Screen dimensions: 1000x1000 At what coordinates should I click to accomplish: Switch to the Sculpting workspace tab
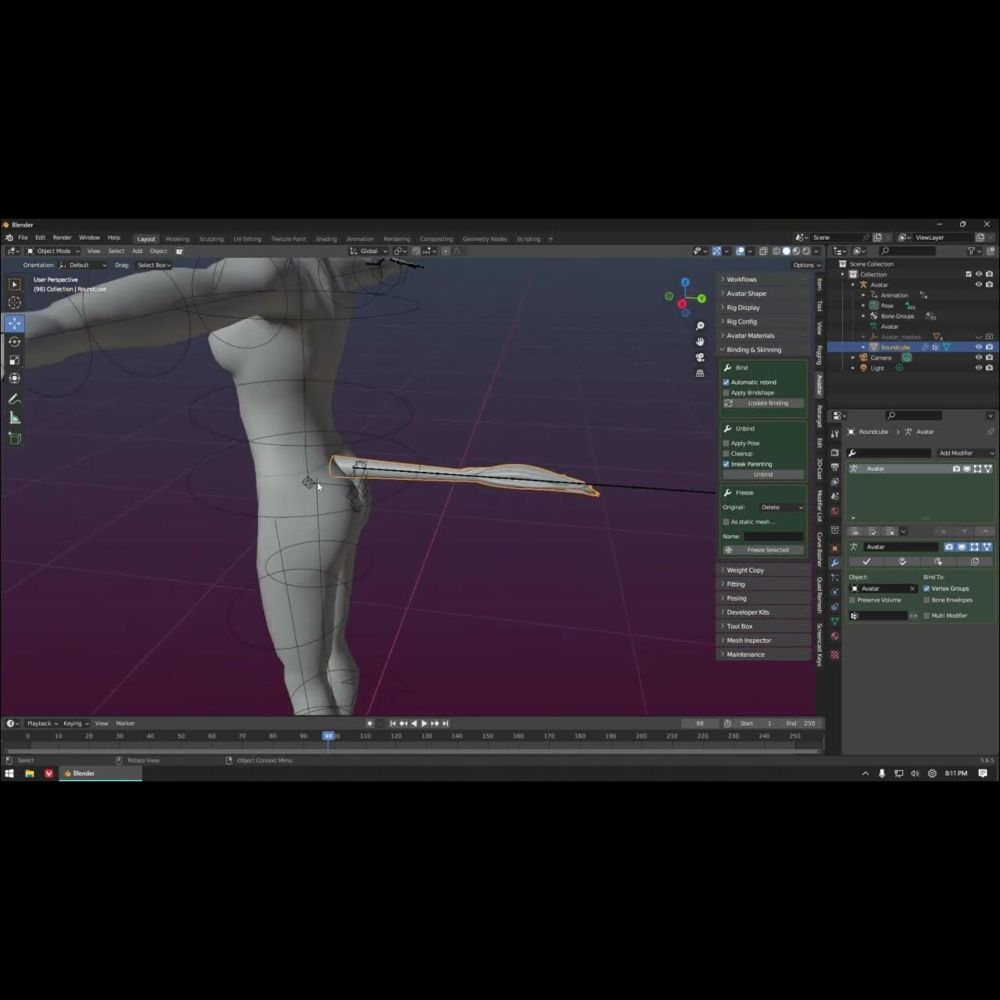pos(211,239)
